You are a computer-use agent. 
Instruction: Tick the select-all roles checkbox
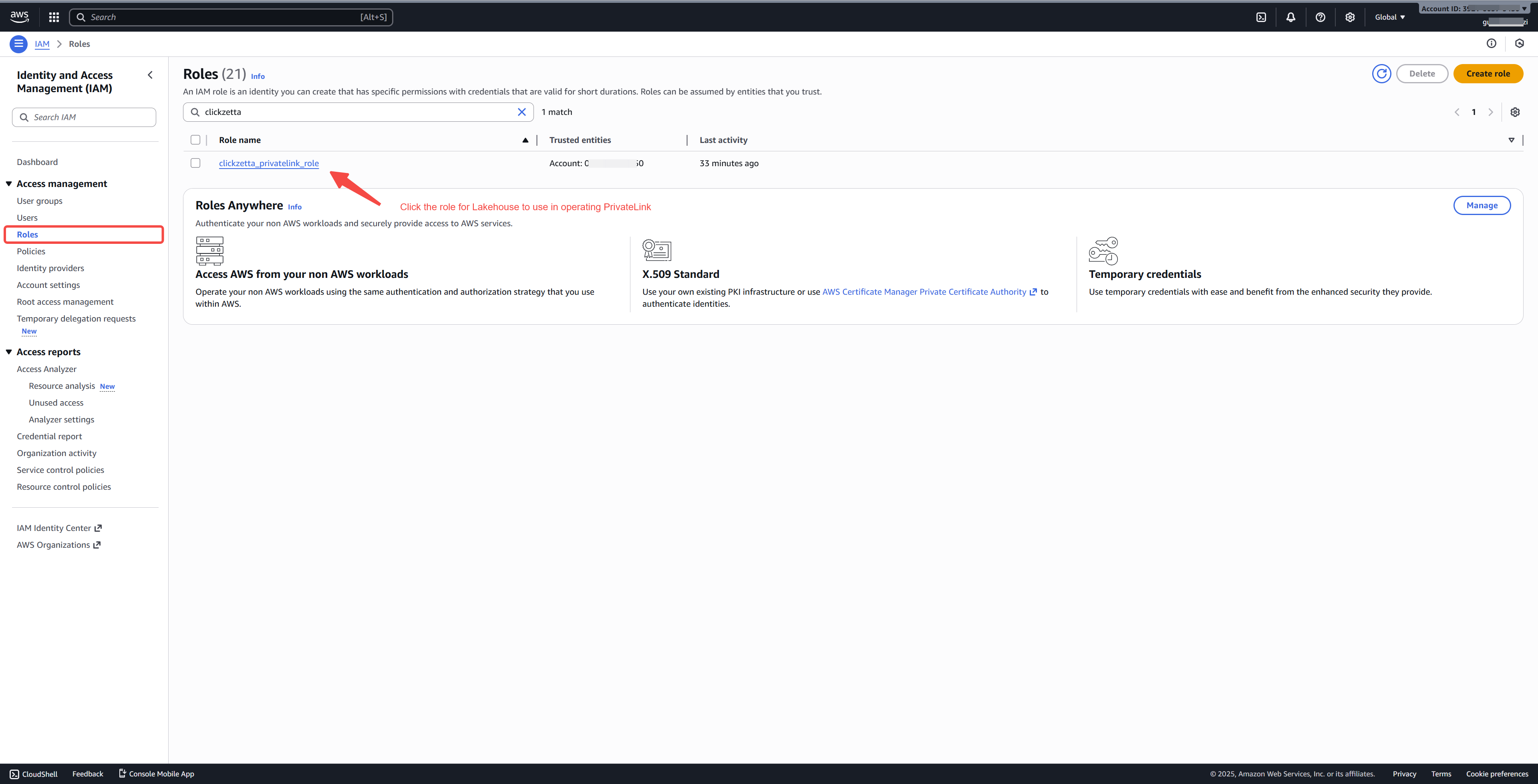[195, 140]
